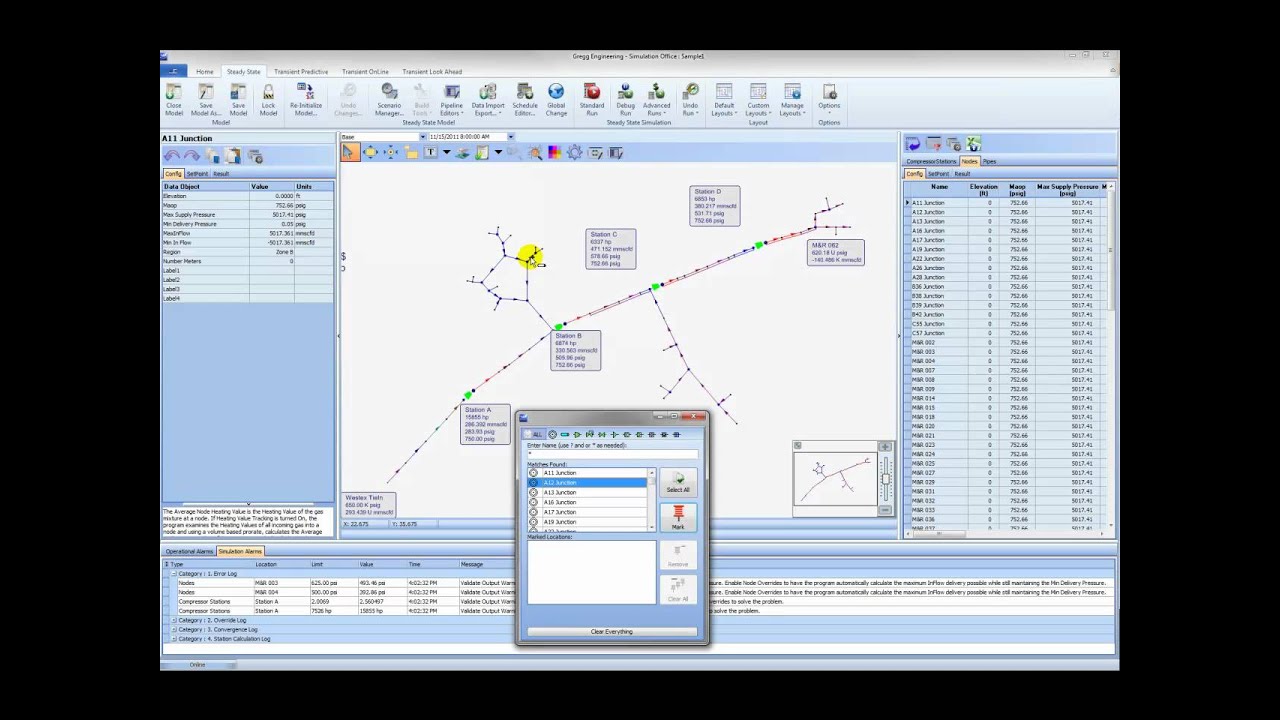Click the application menu button
1280x720 pixels.
tap(172, 71)
